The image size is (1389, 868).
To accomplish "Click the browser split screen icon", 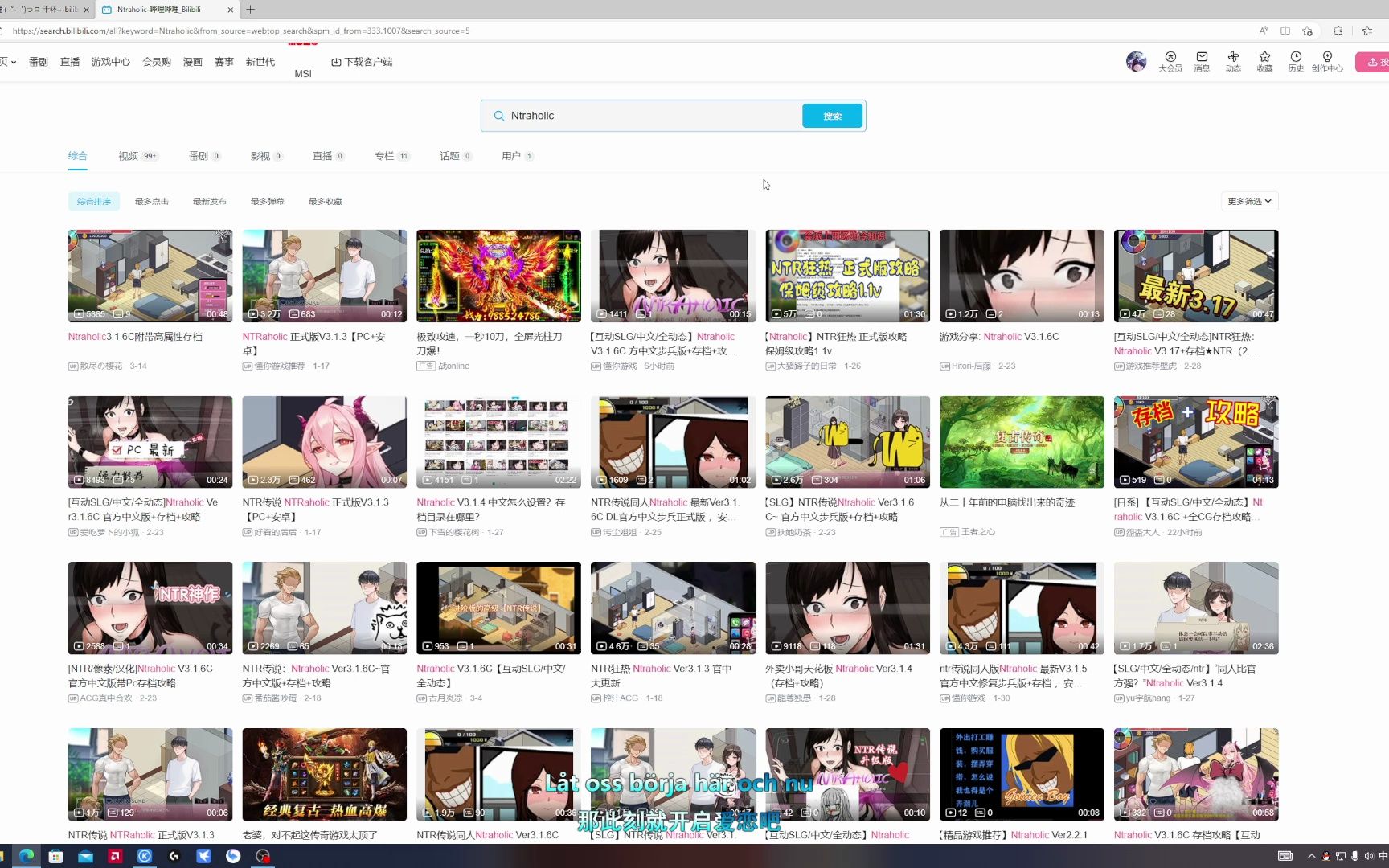I will coord(1285,31).
